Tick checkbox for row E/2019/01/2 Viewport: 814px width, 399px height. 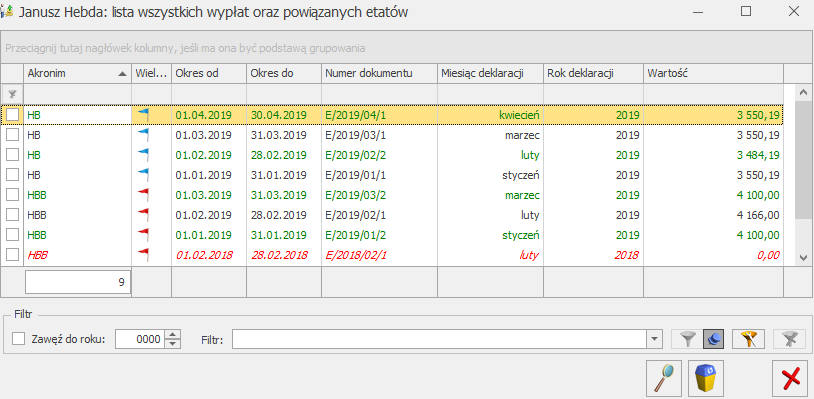click(x=12, y=235)
